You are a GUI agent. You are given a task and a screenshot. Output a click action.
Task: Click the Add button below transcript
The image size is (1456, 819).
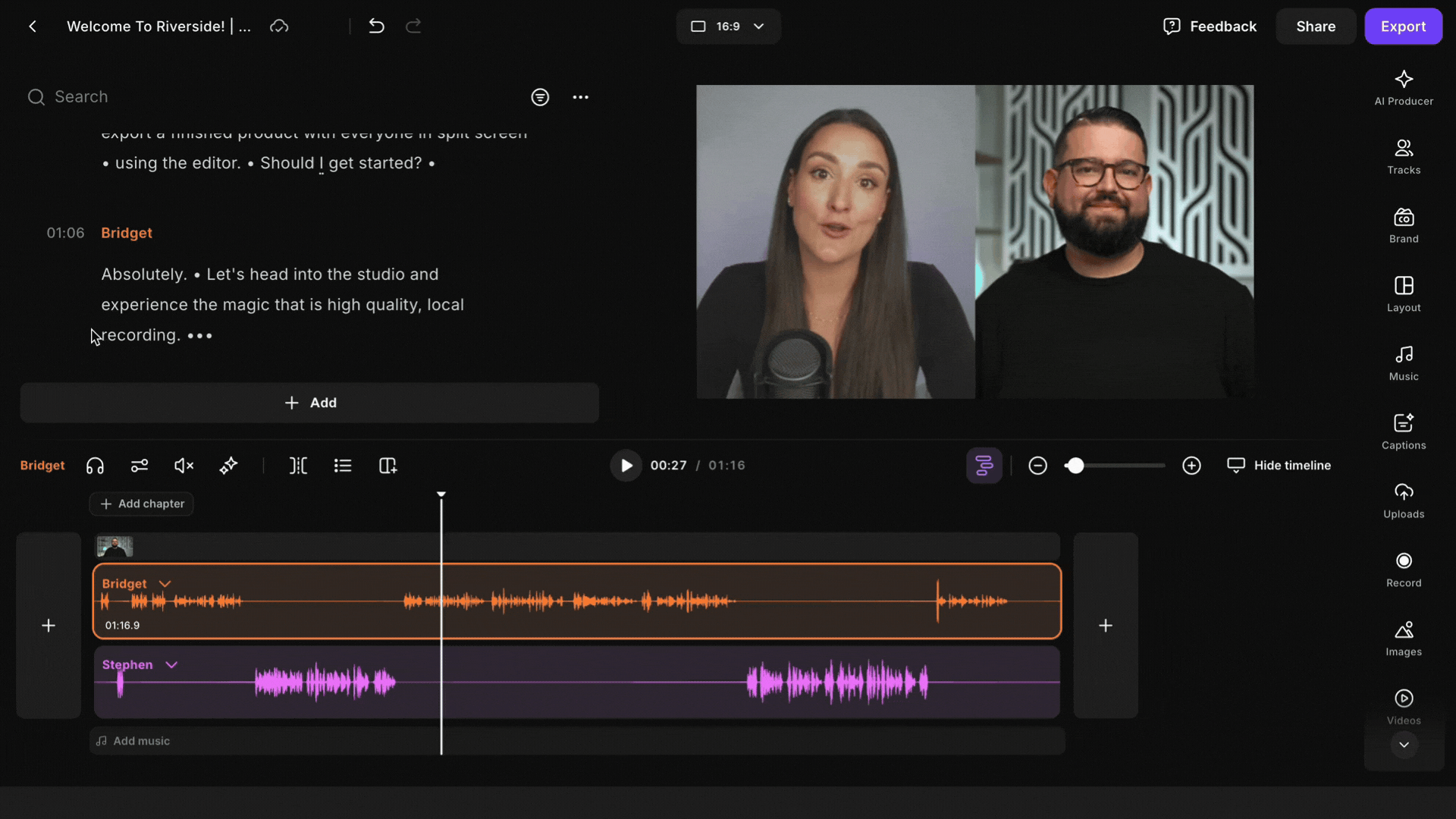(x=309, y=403)
